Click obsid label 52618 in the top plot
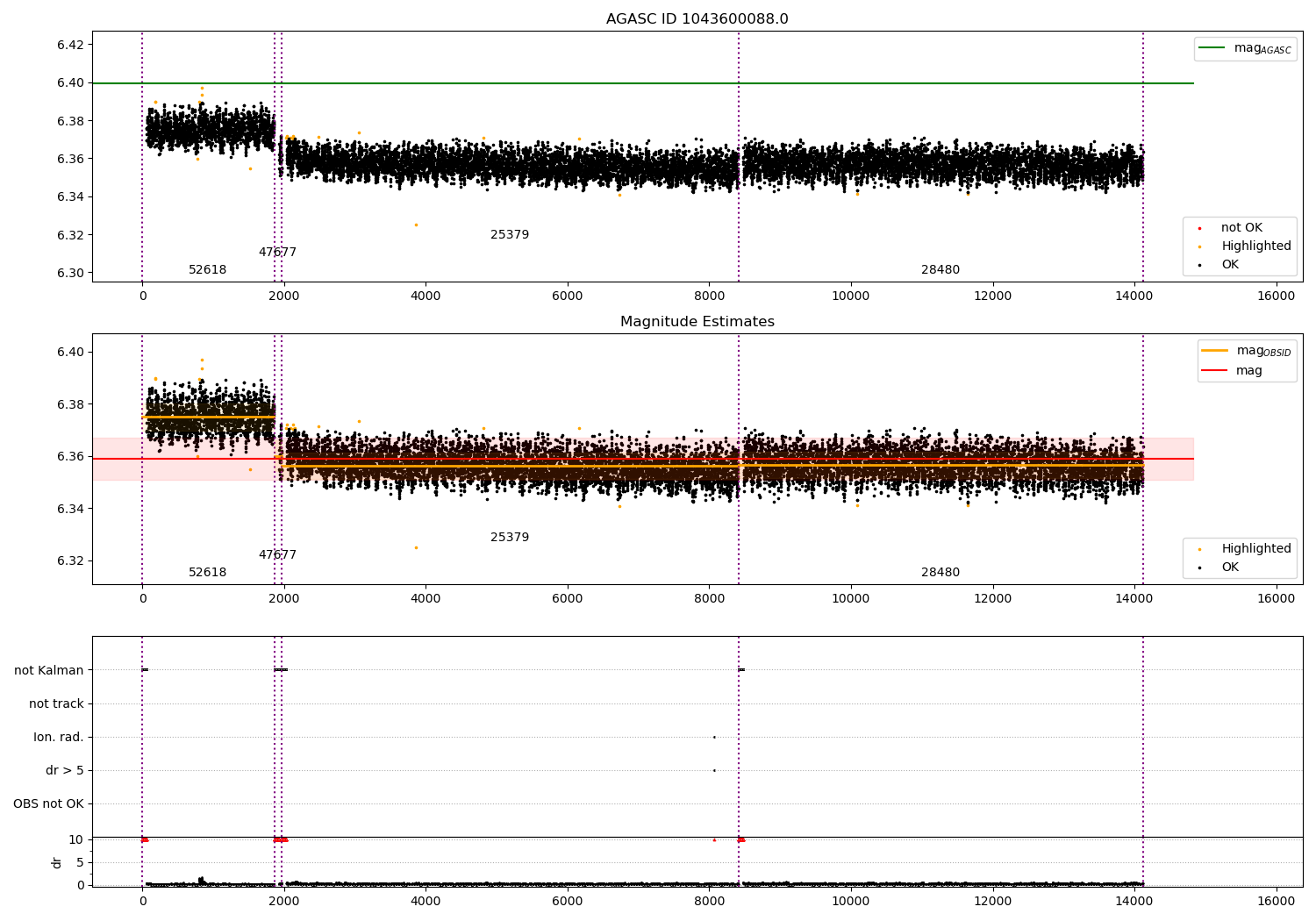Screen dimensions: 1316x921 click(208, 270)
